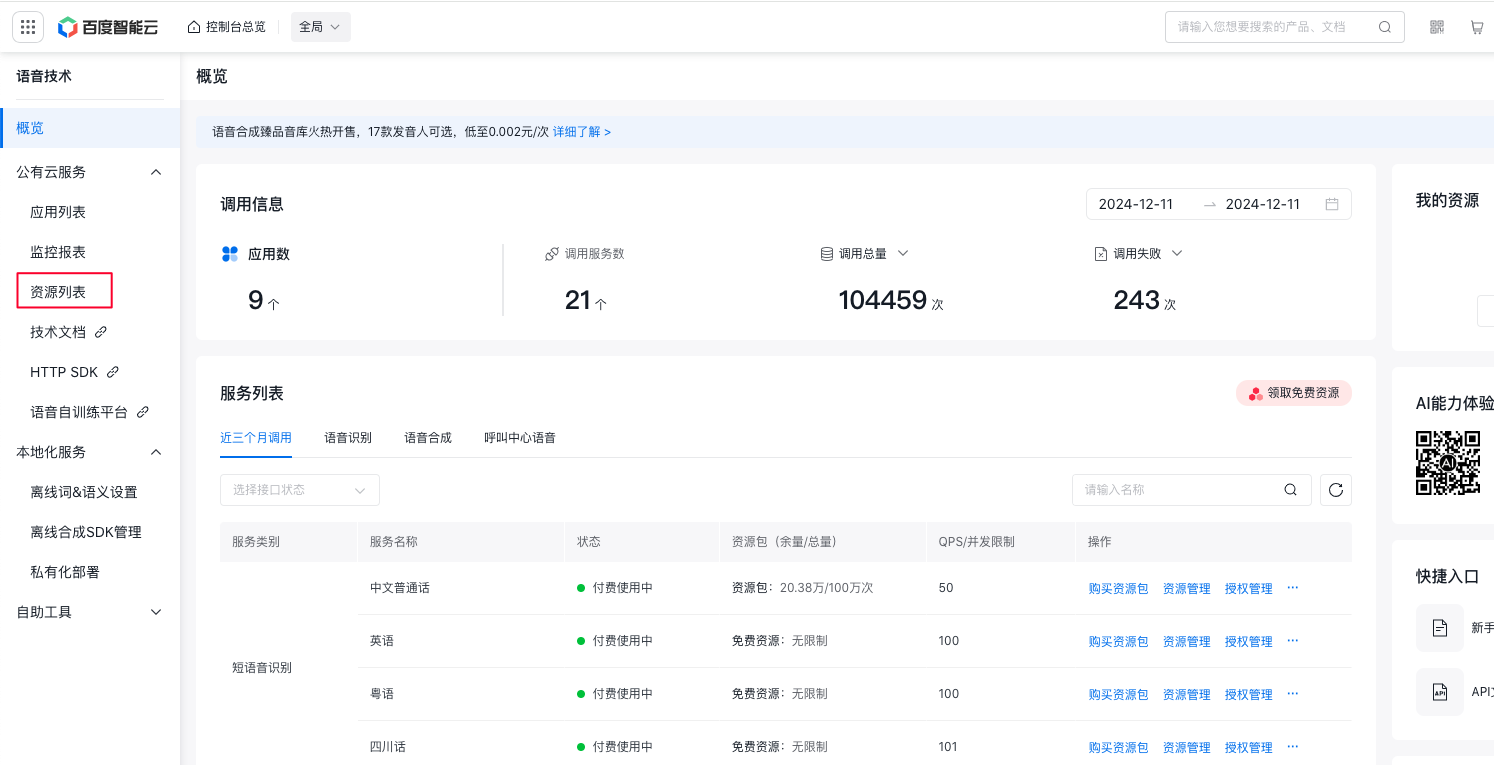Switch to 呼叫中心语音 tab
Viewport: 1494px width, 765px height.
[520, 437]
